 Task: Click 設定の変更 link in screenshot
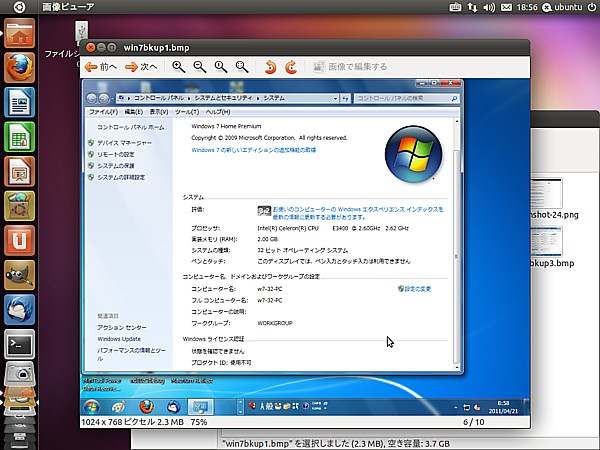tap(417, 289)
